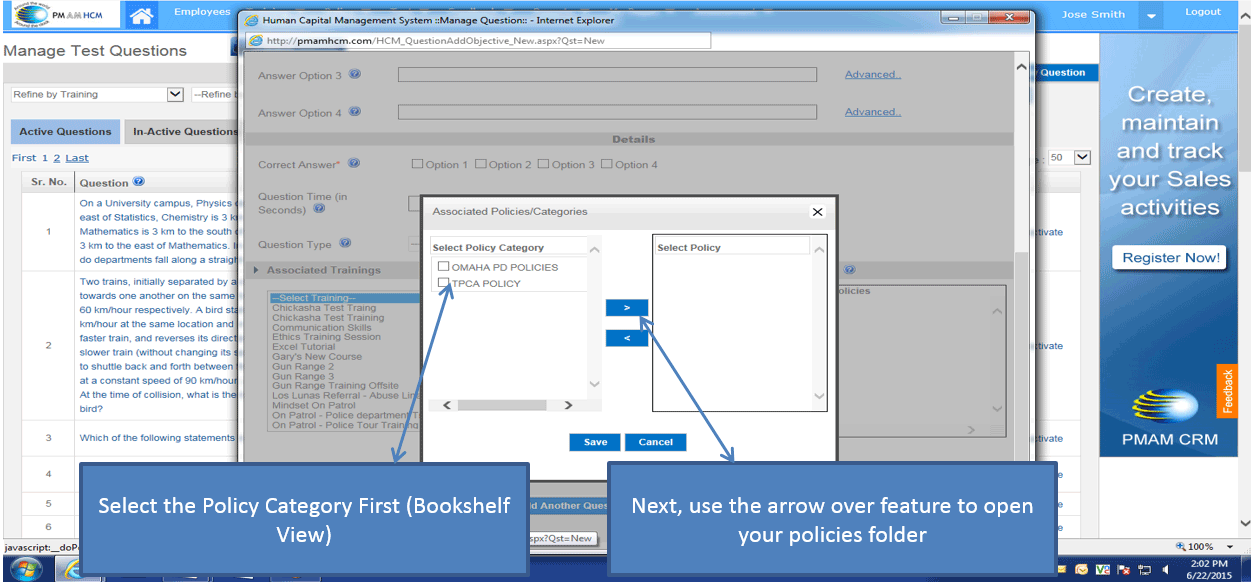Open help icon beside Answer Option 3
Image resolution: width=1251 pixels, height=582 pixels.
355,75
